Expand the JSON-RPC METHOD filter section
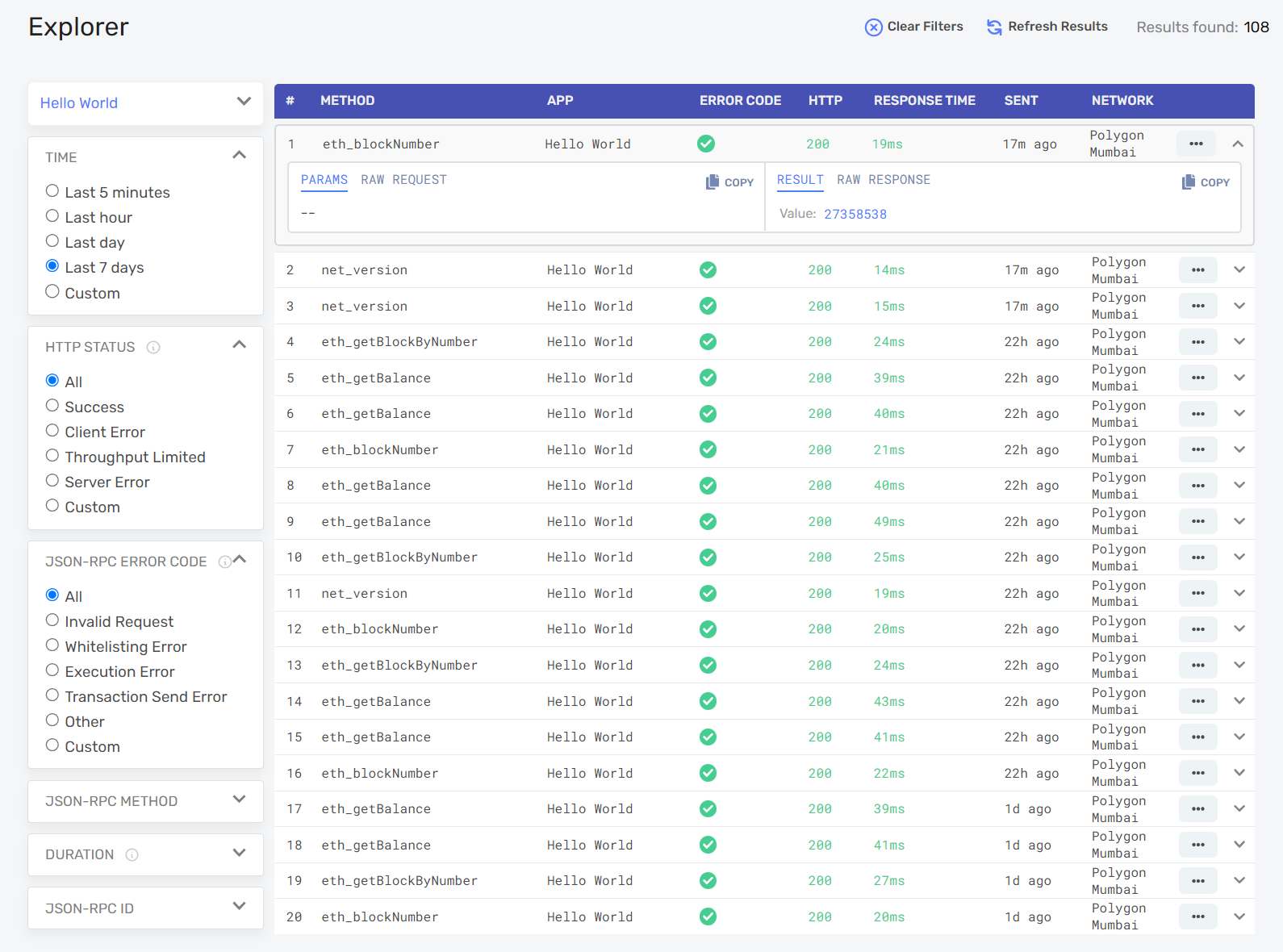1283x952 pixels. (239, 800)
